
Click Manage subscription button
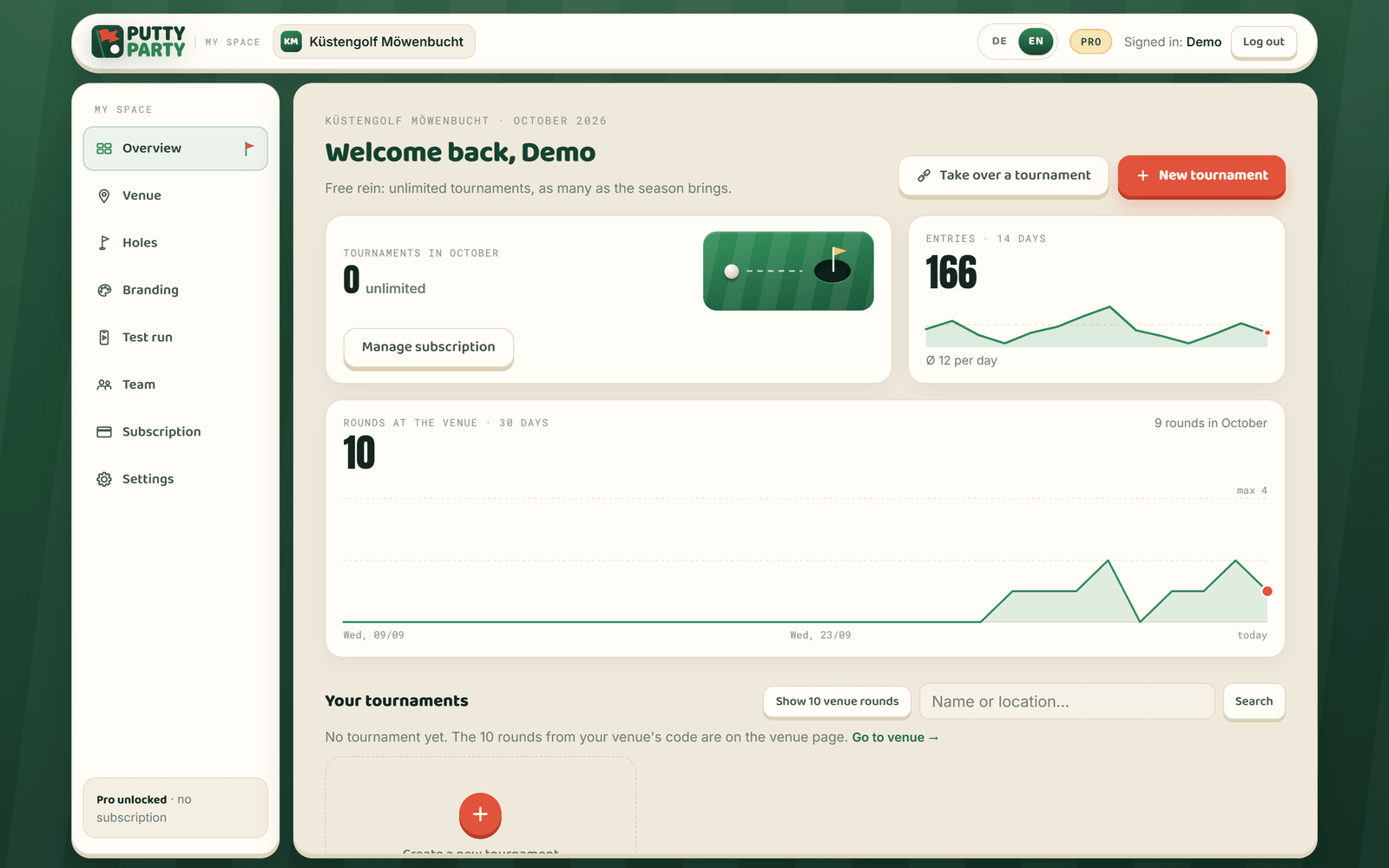[x=428, y=347]
